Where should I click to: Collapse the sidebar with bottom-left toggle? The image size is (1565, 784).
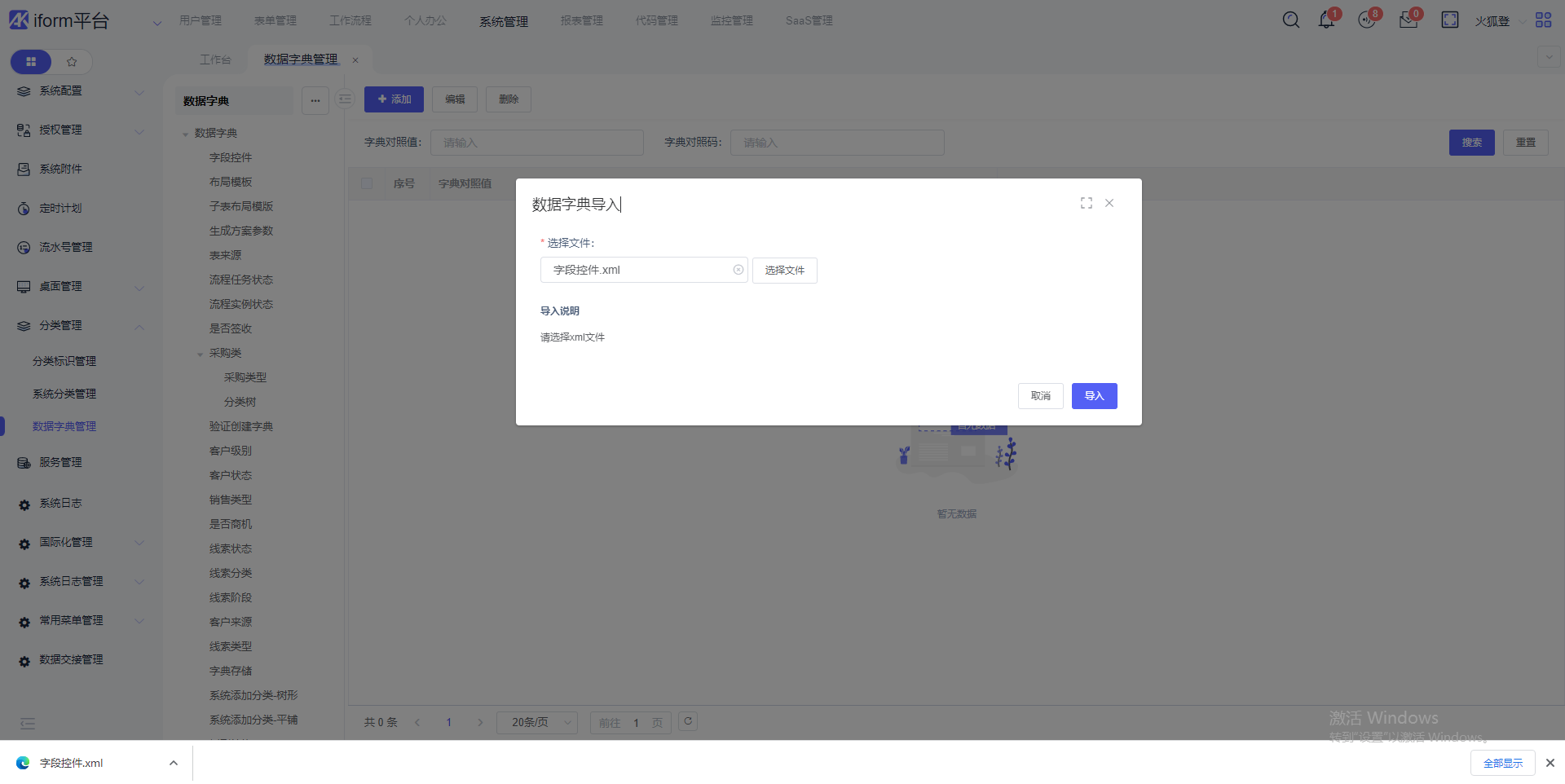click(x=28, y=724)
